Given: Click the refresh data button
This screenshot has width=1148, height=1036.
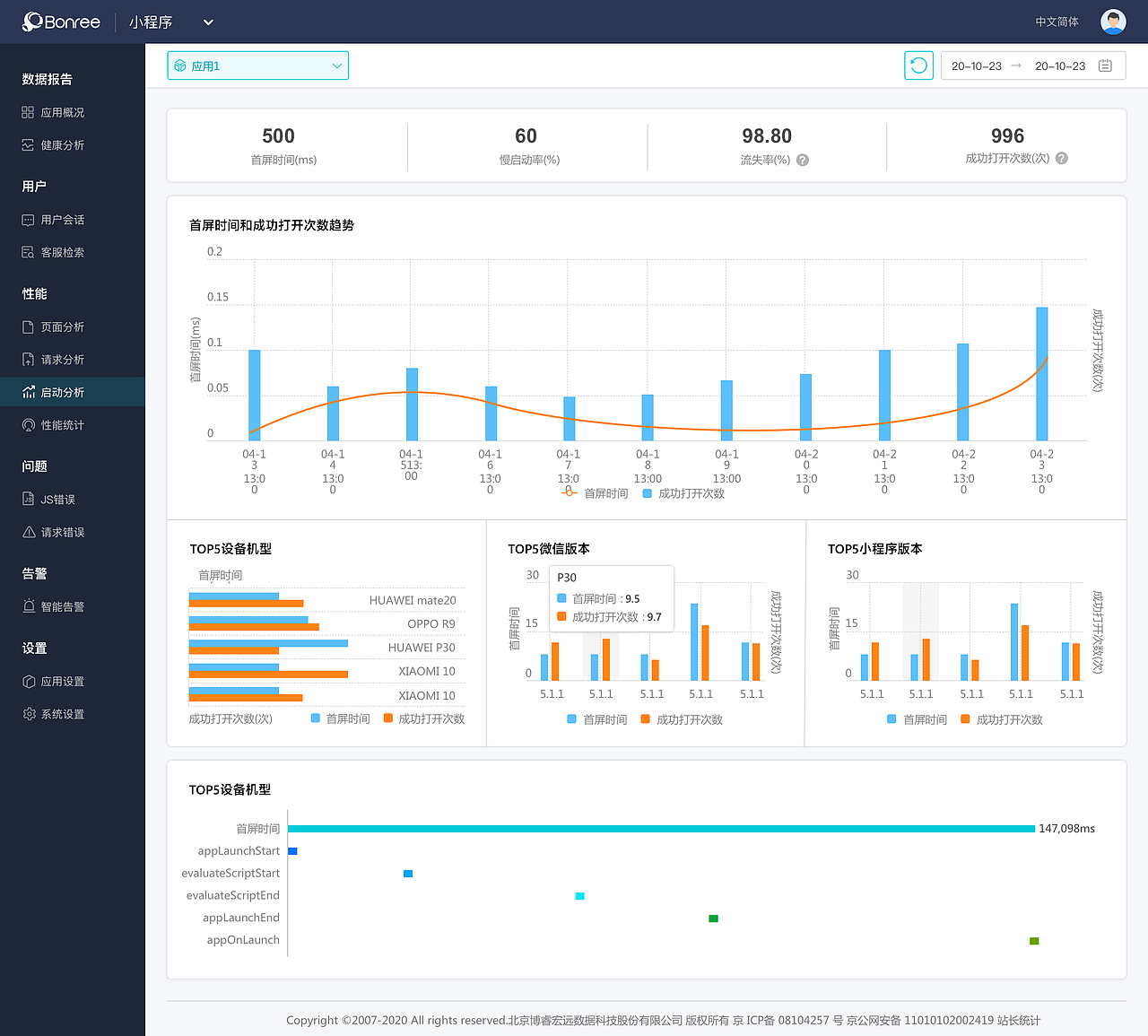Looking at the screenshot, I should 918,65.
